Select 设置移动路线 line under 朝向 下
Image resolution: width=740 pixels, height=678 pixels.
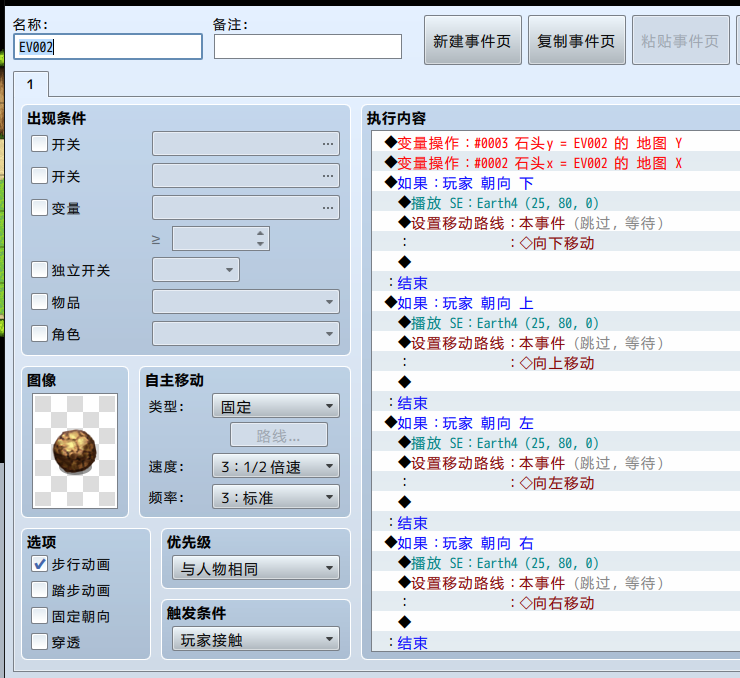point(555,223)
